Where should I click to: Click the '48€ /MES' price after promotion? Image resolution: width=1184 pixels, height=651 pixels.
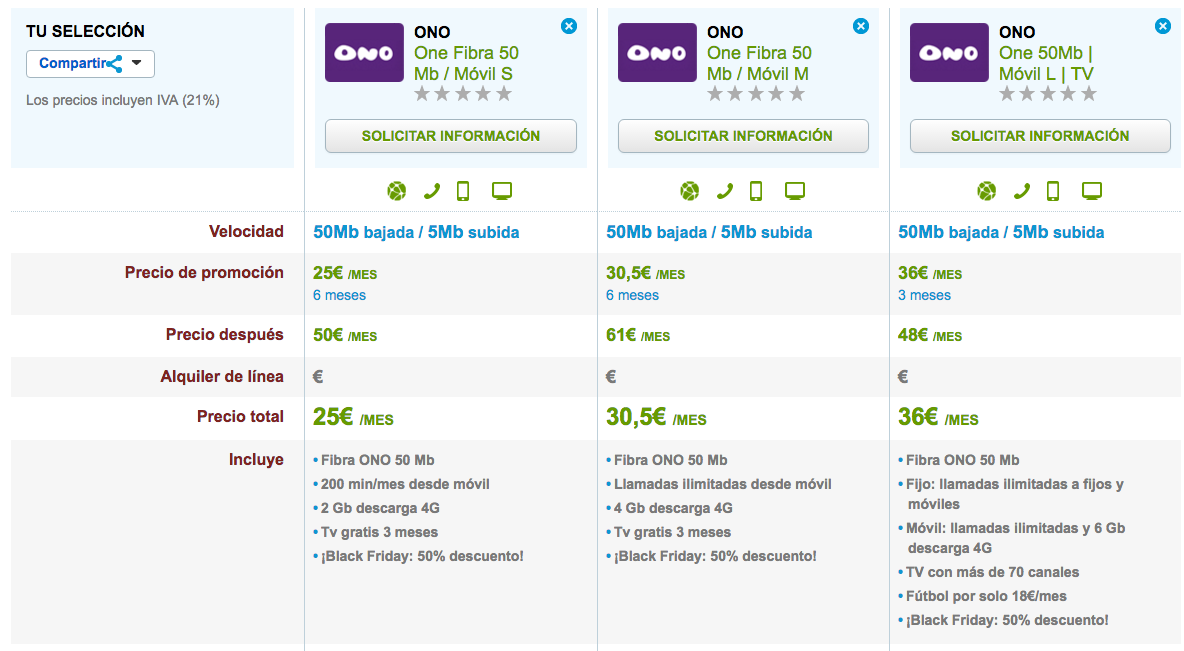coord(930,335)
